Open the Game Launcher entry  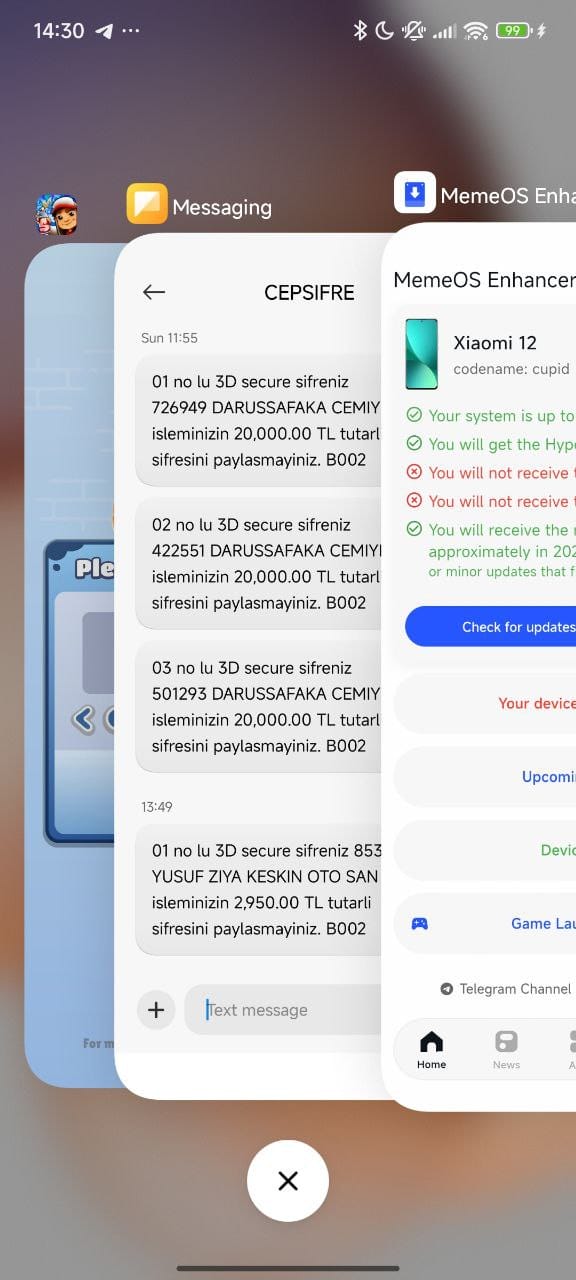coord(485,923)
